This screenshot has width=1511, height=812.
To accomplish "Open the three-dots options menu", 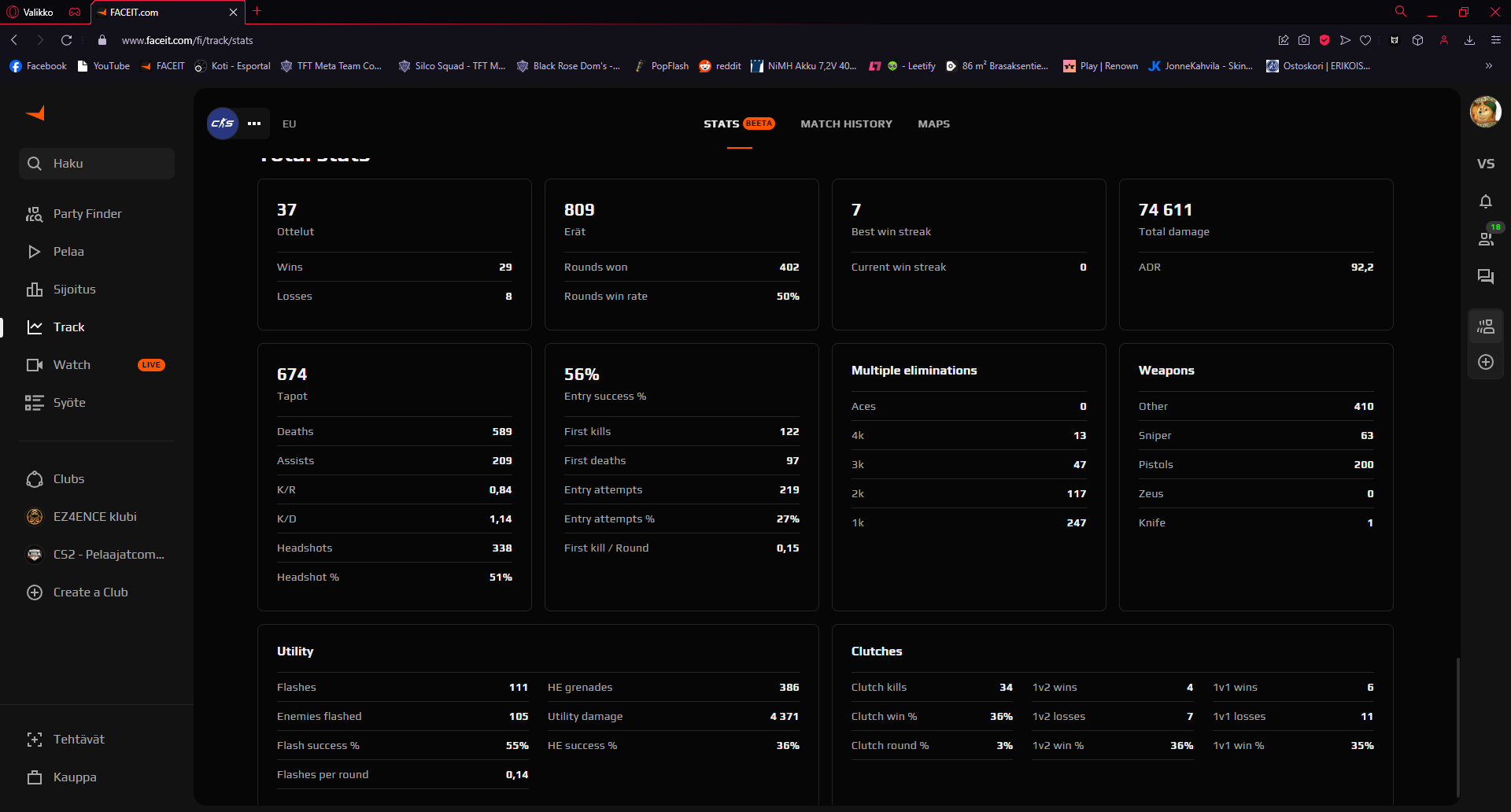I will click(x=254, y=124).
